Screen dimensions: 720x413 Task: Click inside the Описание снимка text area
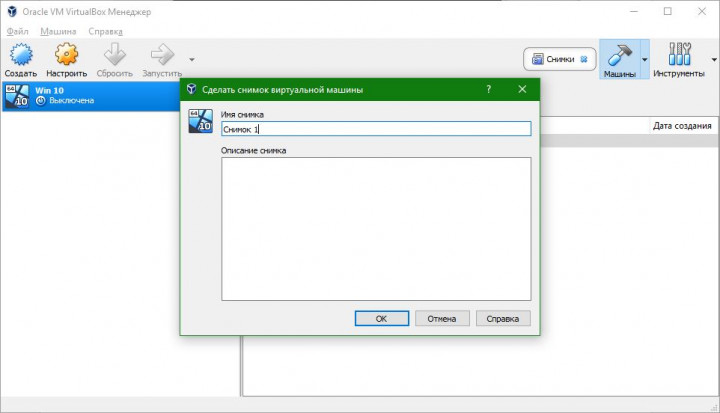(376, 229)
